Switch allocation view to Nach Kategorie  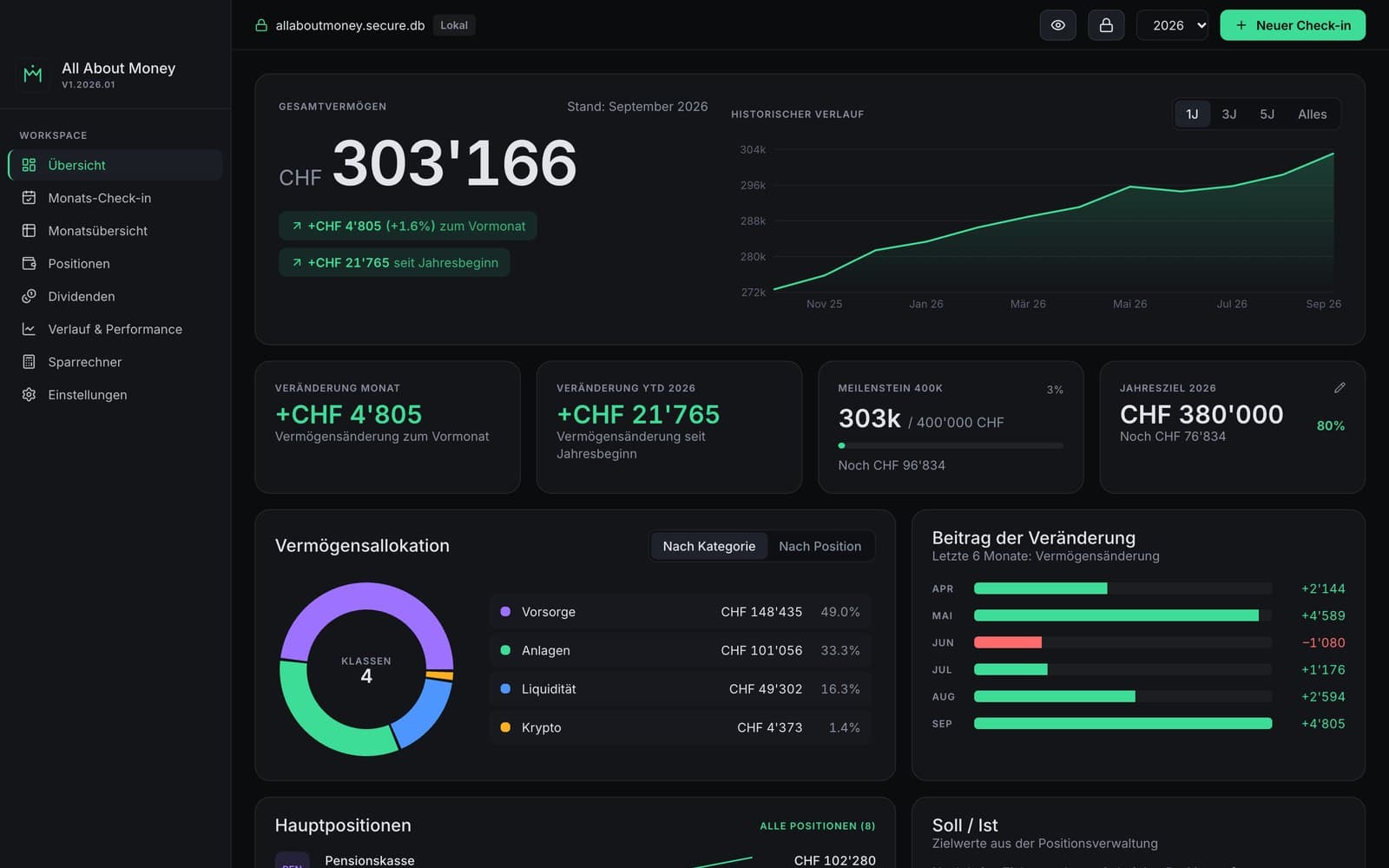pyautogui.click(x=708, y=546)
